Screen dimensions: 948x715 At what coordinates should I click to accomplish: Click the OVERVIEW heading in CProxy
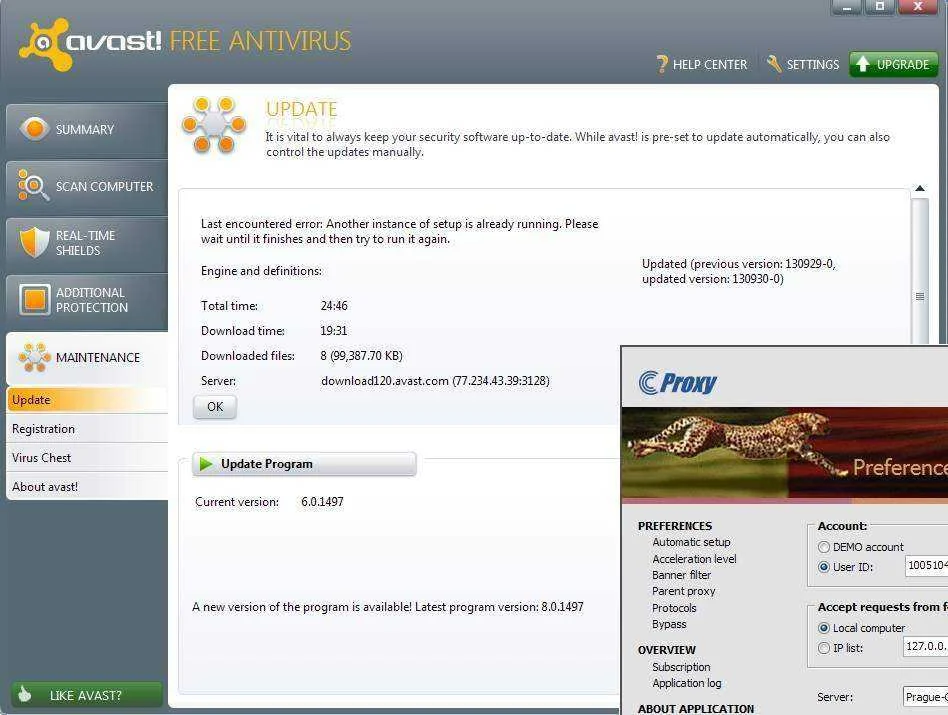(x=667, y=650)
